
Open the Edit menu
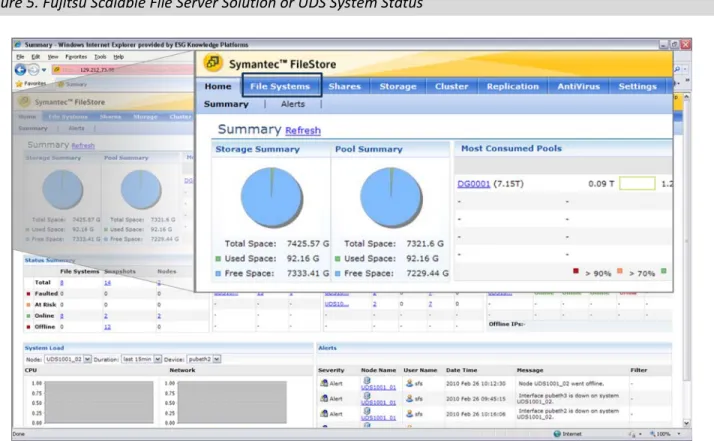[36, 57]
